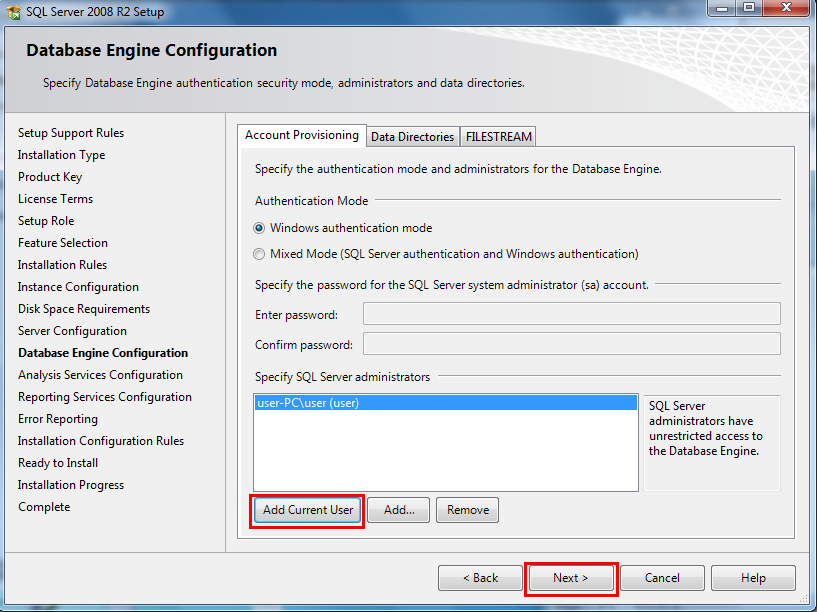Click Setup Support Rules step
Screen dimensions: 817x612
click(71, 133)
